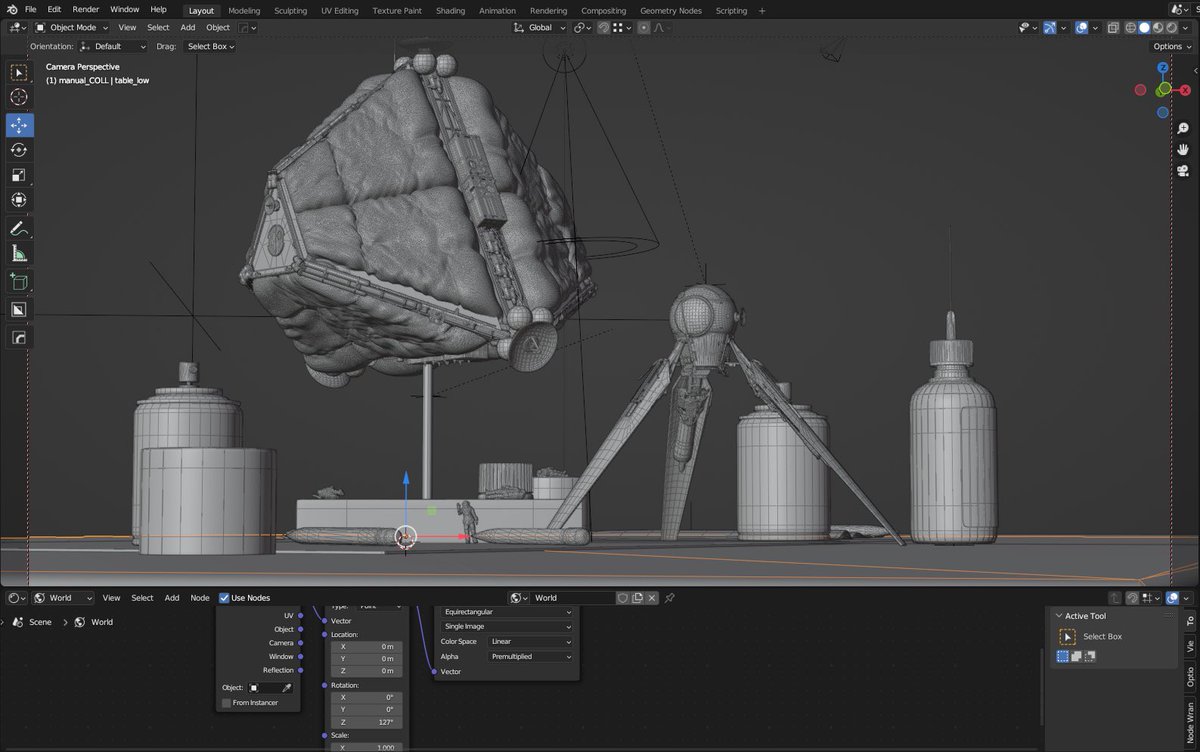Open the World shader type dropdown
Viewport: 1200px width, 752px height.
[x=64, y=598]
